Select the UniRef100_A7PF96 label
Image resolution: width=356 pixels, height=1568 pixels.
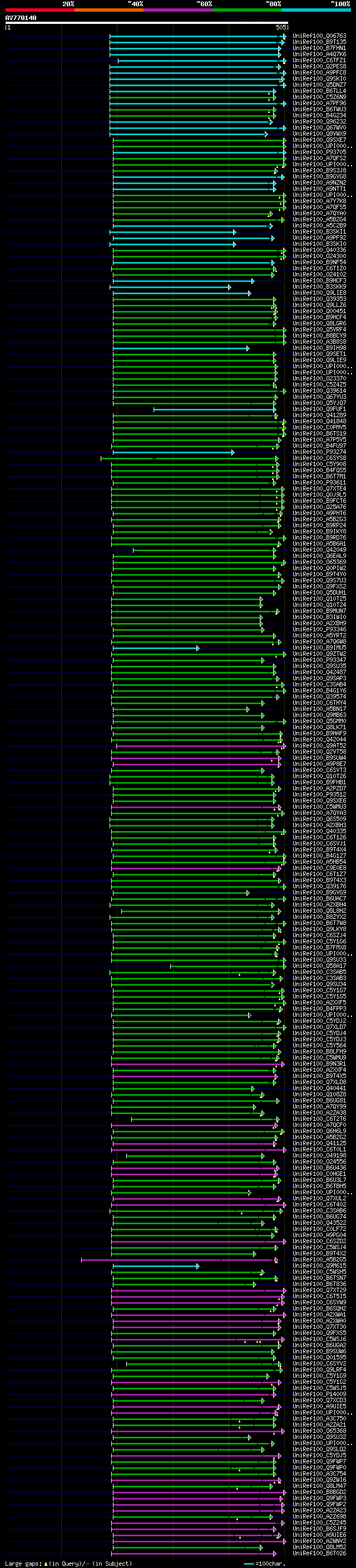pos(319,103)
